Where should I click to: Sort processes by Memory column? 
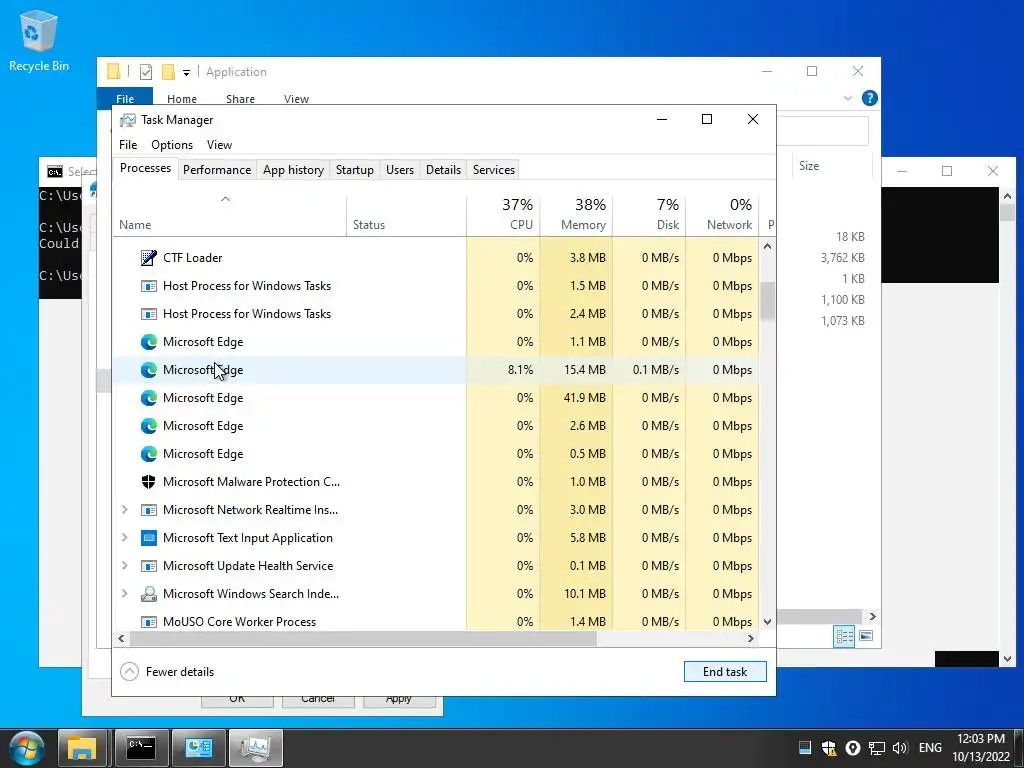(x=576, y=216)
